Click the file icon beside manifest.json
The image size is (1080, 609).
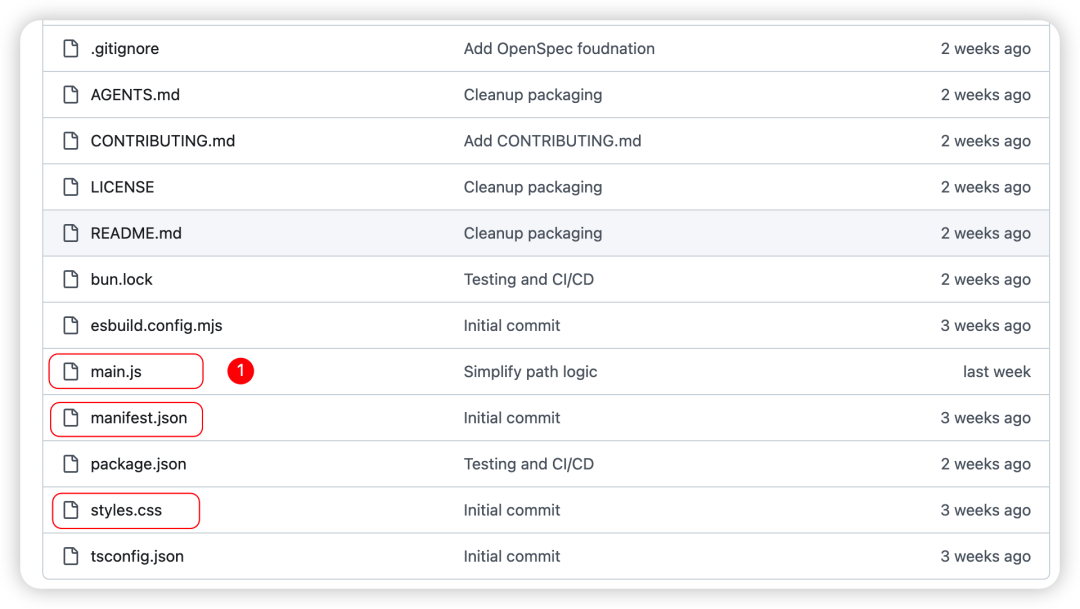(x=70, y=418)
